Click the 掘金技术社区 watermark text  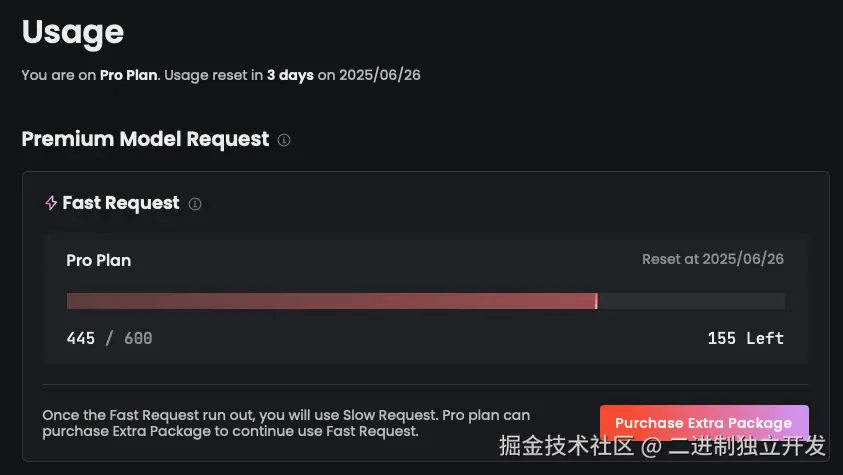click(x=566, y=445)
